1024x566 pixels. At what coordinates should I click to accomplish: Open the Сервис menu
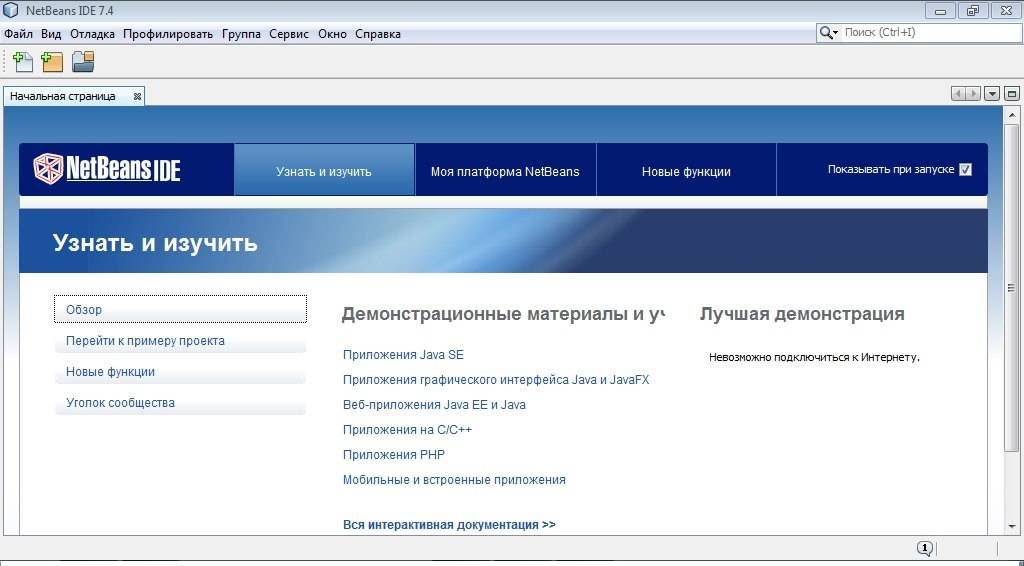(289, 34)
